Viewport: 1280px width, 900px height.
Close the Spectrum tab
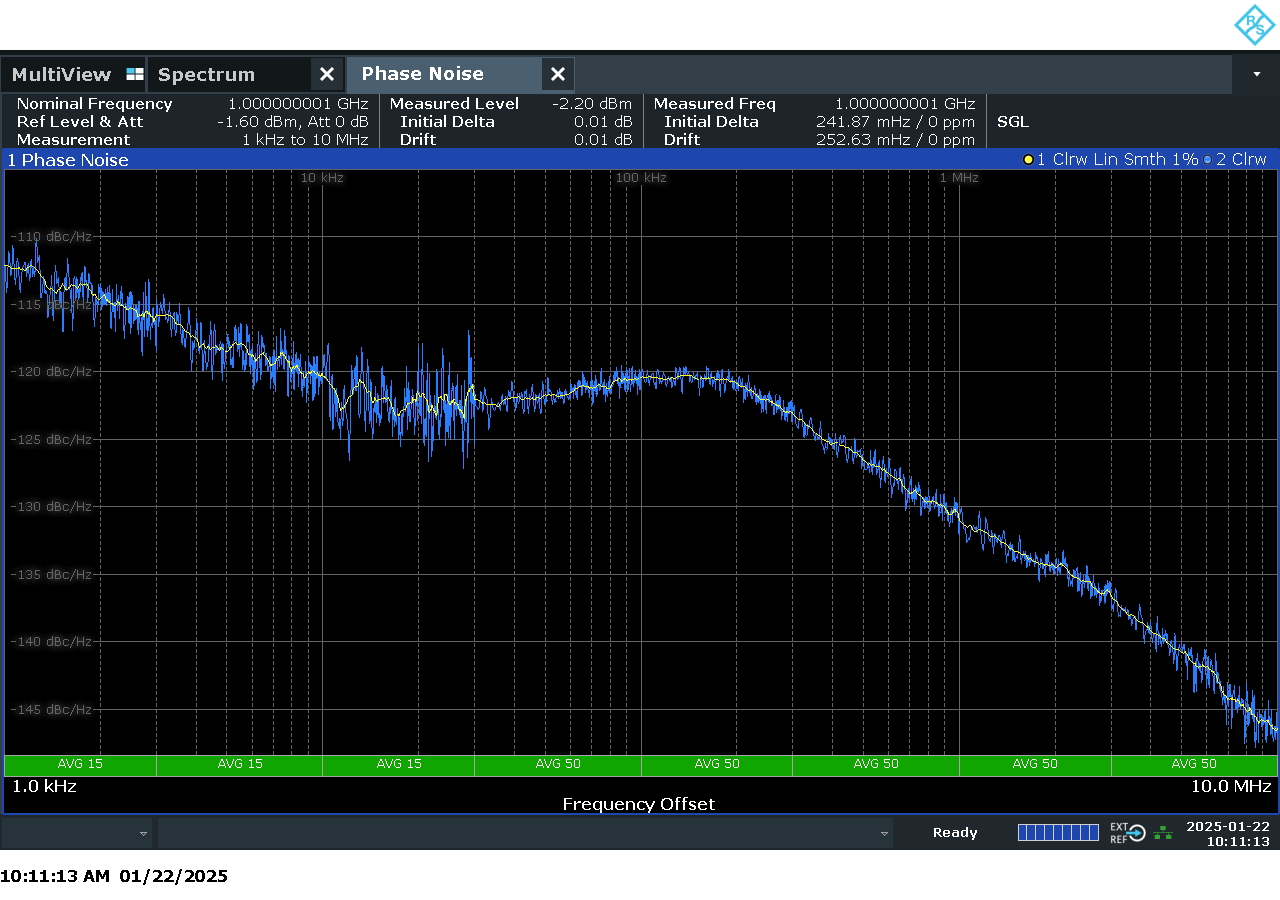[x=326, y=74]
